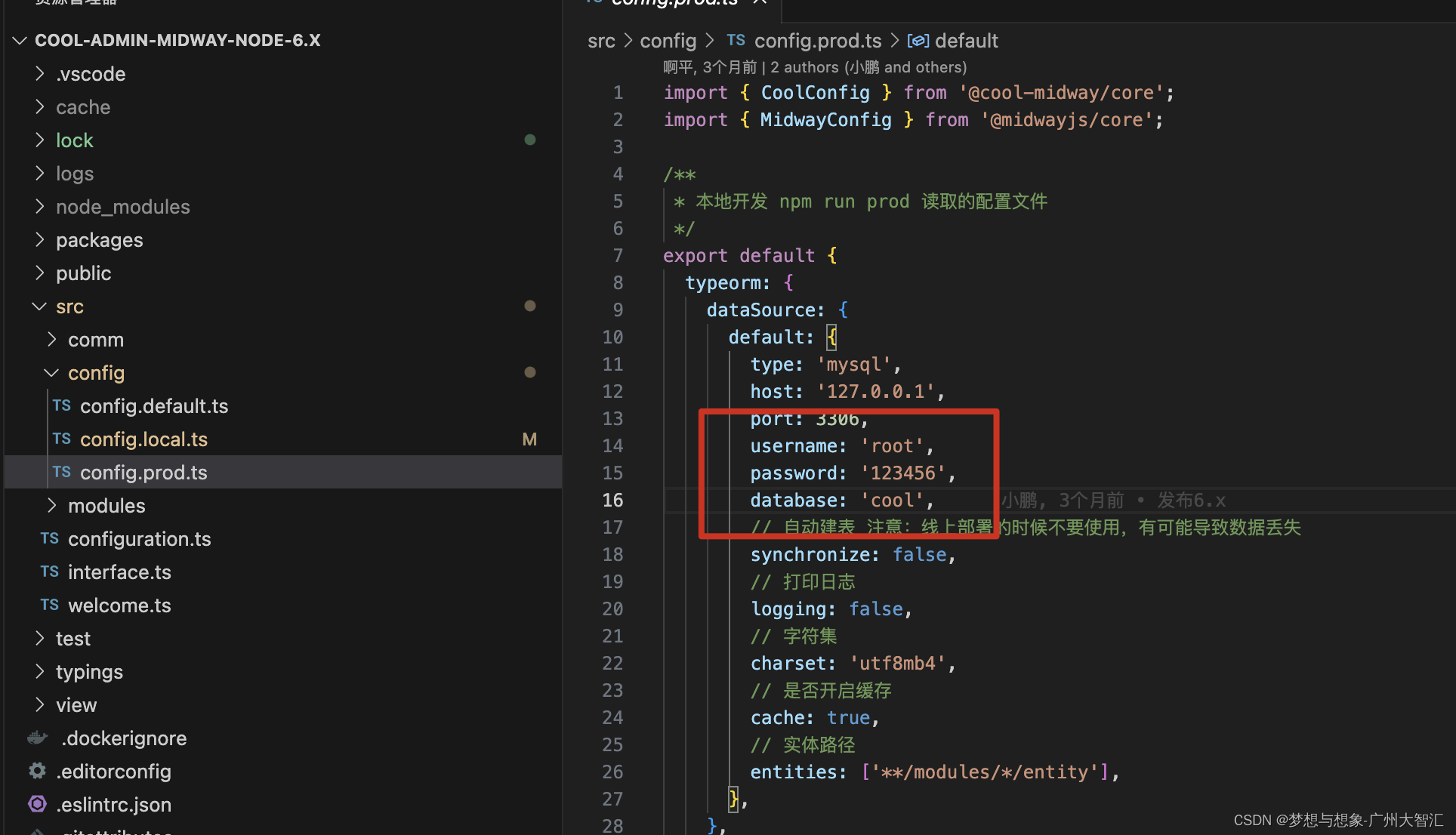Open config.default.ts file
Screen dimensions: 1456x835
[x=154, y=406]
